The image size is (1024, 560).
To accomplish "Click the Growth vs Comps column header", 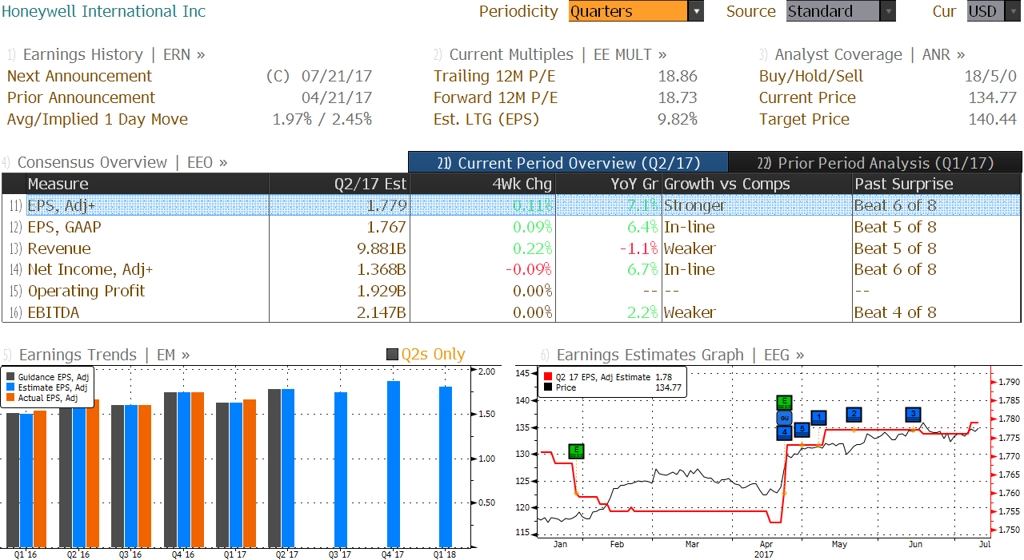I will 757,184.
